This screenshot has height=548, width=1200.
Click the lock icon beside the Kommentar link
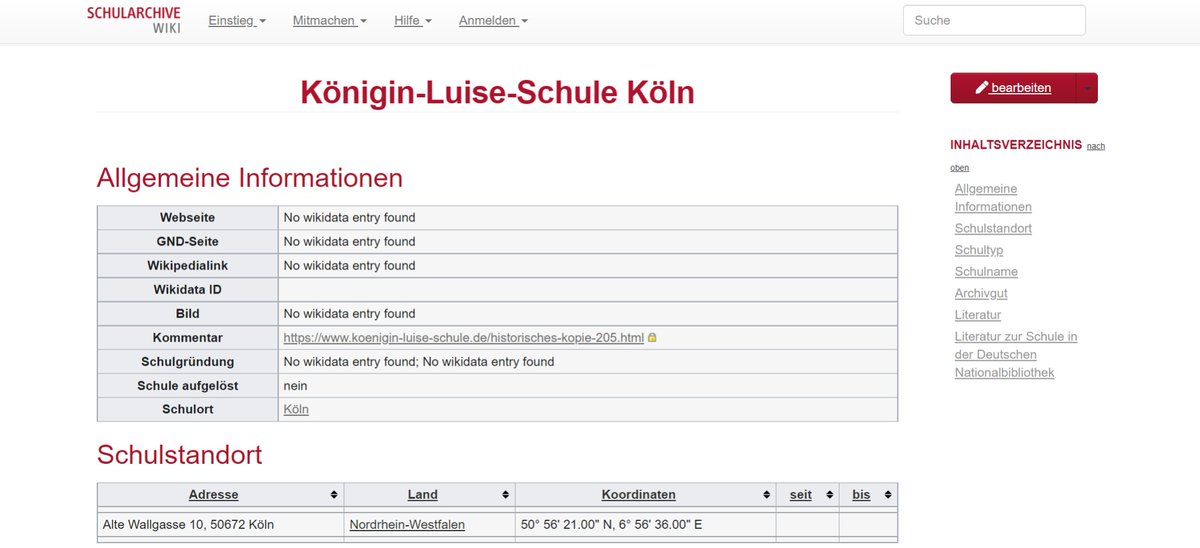pyautogui.click(x=652, y=338)
